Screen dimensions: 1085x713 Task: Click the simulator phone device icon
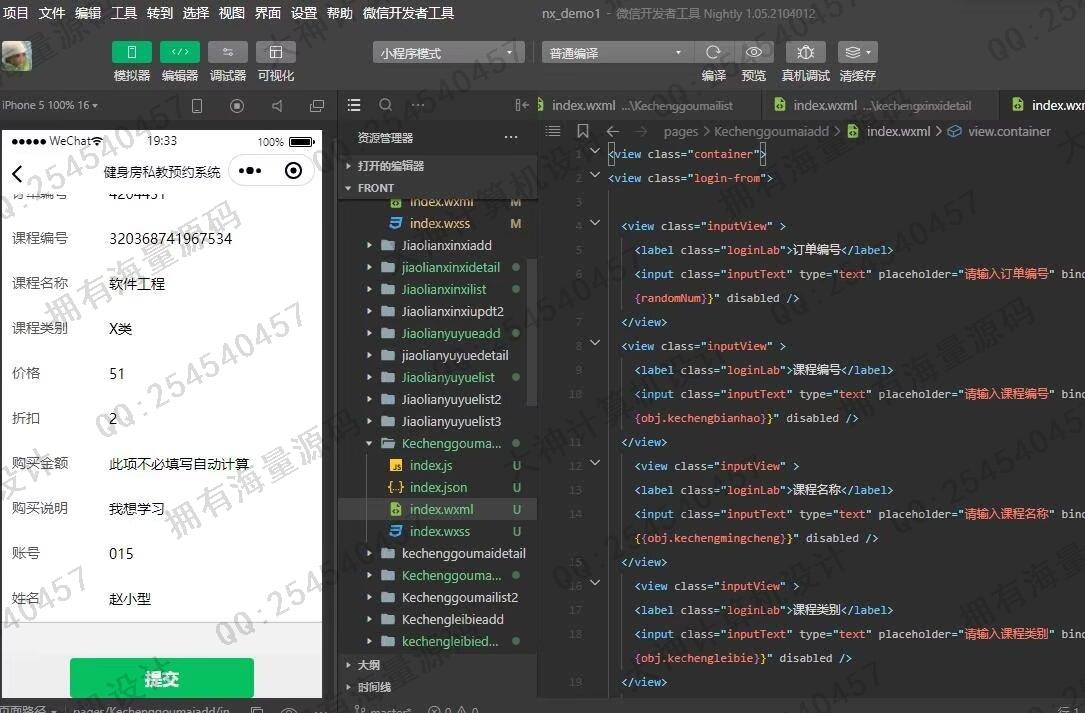click(x=197, y=106)
